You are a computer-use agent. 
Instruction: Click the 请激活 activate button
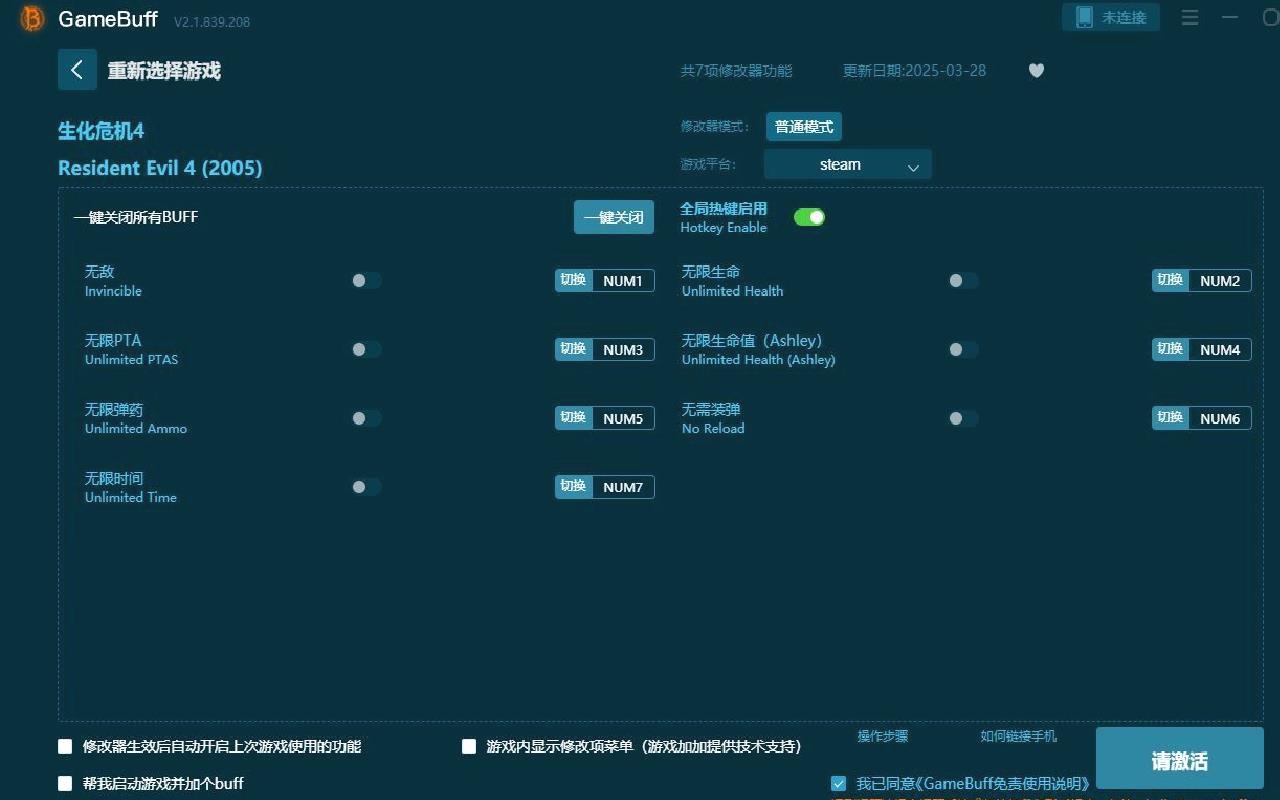pyautogui.click(x=1180, y=760)
